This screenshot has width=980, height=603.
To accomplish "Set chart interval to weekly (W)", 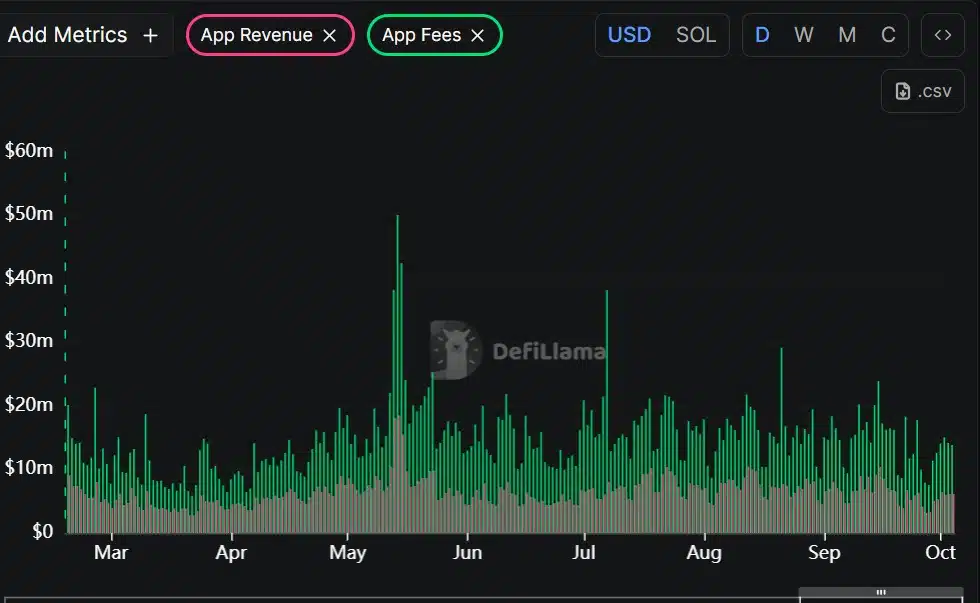I will point(804,35).
